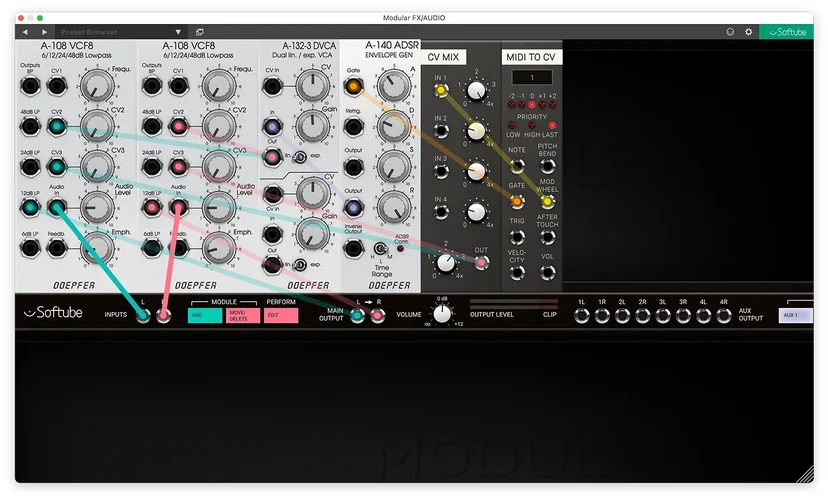Click the IN 3 jack on CV MIX

tap(441, 172)
